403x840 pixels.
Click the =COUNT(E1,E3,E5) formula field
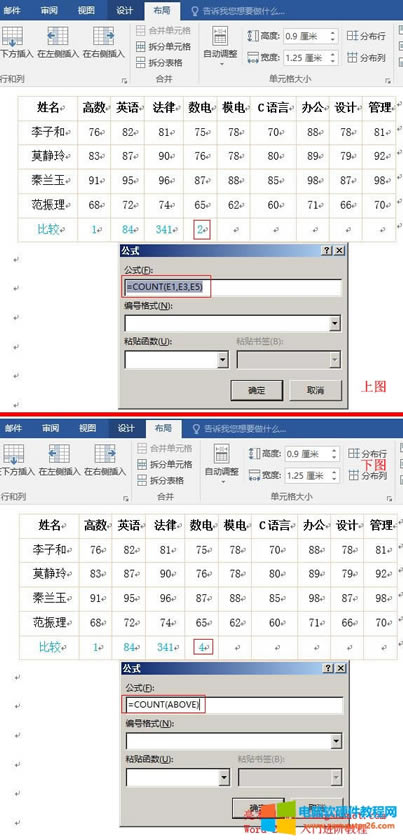(x=233, y=287)
